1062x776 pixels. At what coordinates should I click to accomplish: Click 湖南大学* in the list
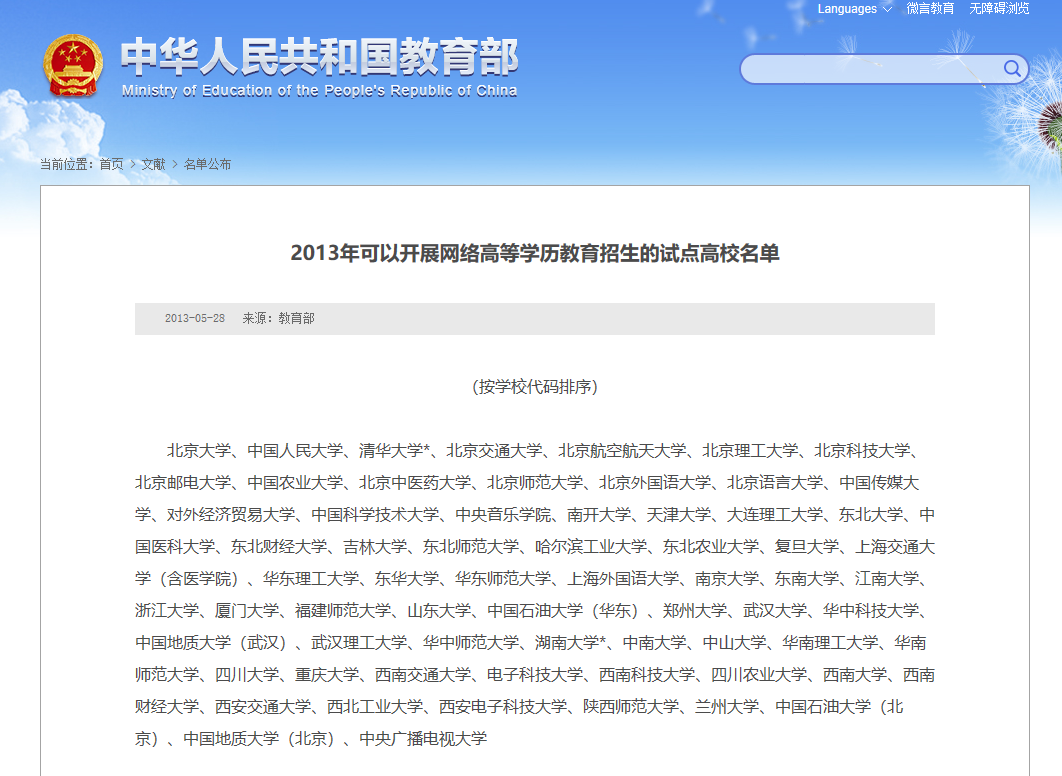click(x=571, y=643)
